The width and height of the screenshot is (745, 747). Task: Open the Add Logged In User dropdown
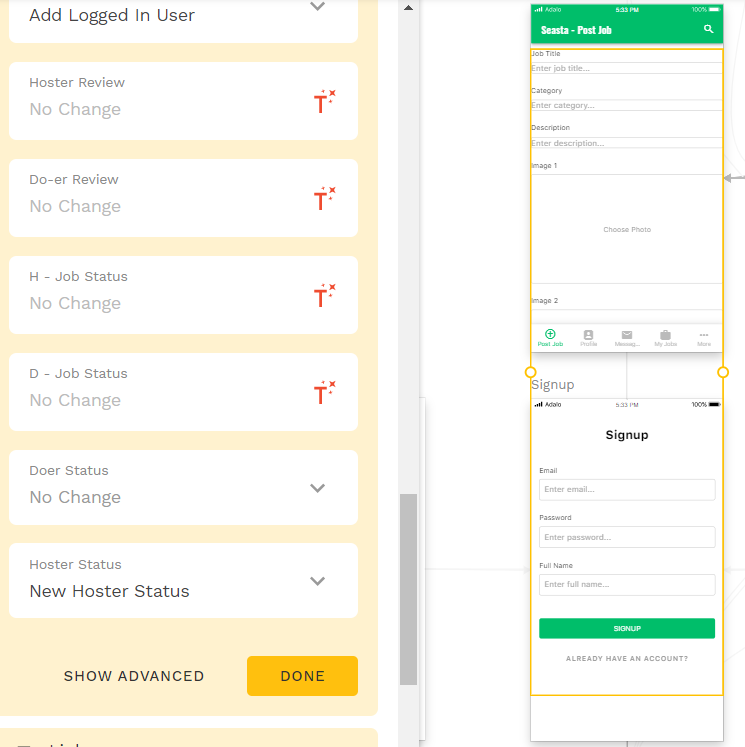coord(317,6)
